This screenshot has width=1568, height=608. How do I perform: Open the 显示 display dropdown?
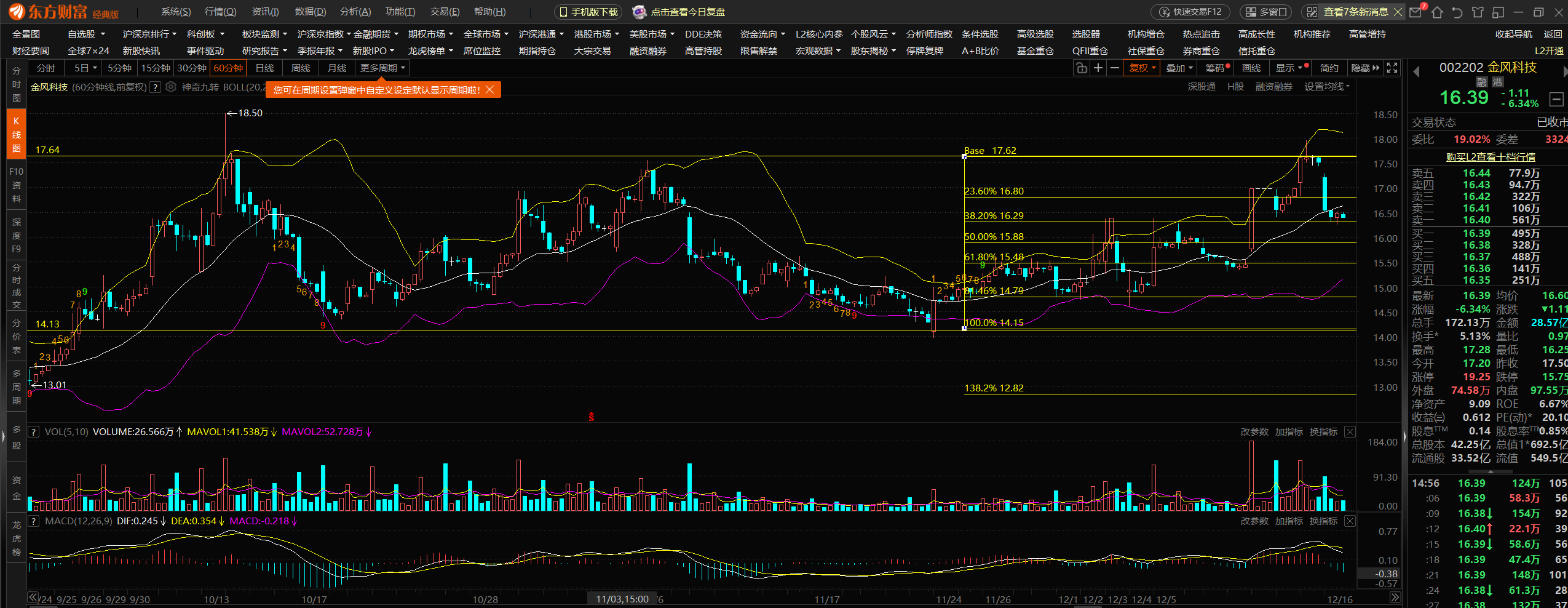point(1293,68)
